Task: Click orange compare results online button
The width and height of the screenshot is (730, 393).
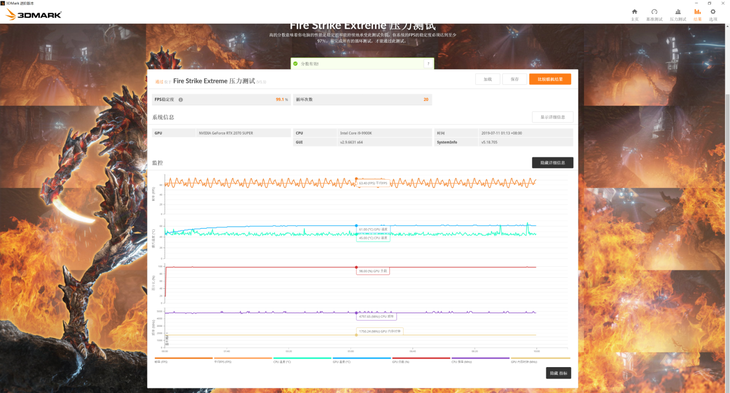Action: point(550,79)
